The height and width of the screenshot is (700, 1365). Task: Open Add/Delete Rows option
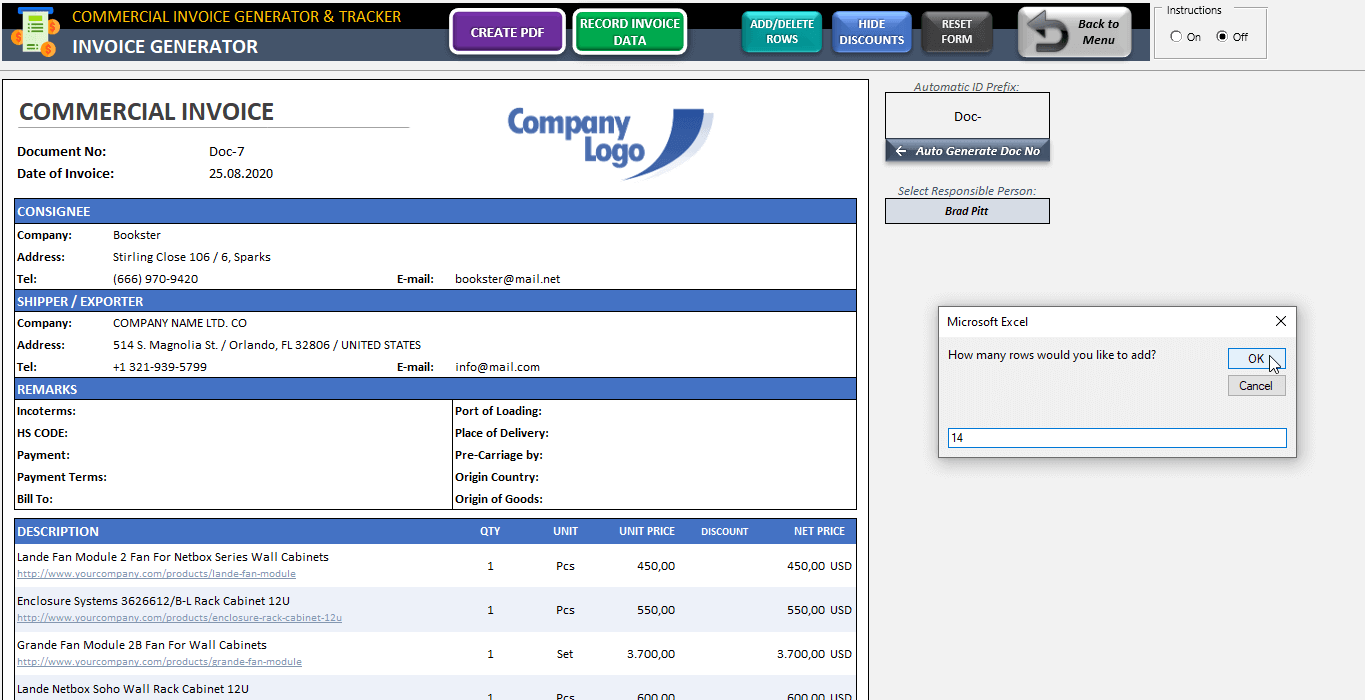click(x=781, y=32)
